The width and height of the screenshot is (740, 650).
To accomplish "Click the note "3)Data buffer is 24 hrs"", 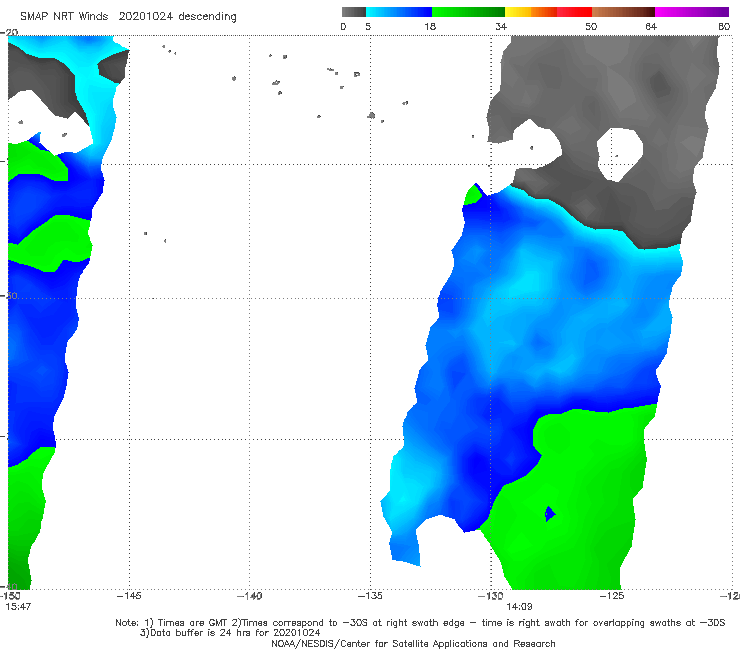I will tap(230, 633).
